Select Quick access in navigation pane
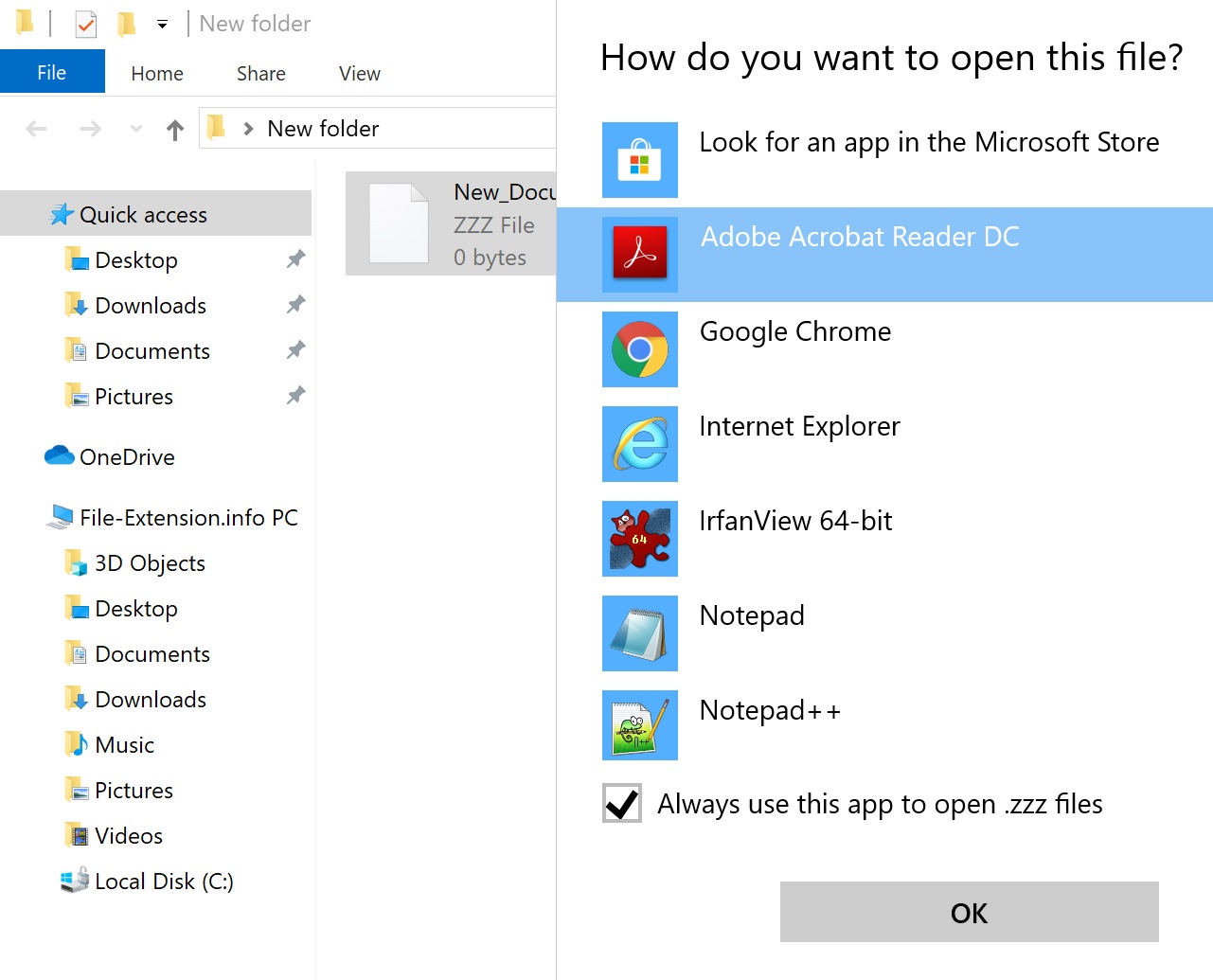The width and height of the screenshot is (1213, 980). coord(143,215)
